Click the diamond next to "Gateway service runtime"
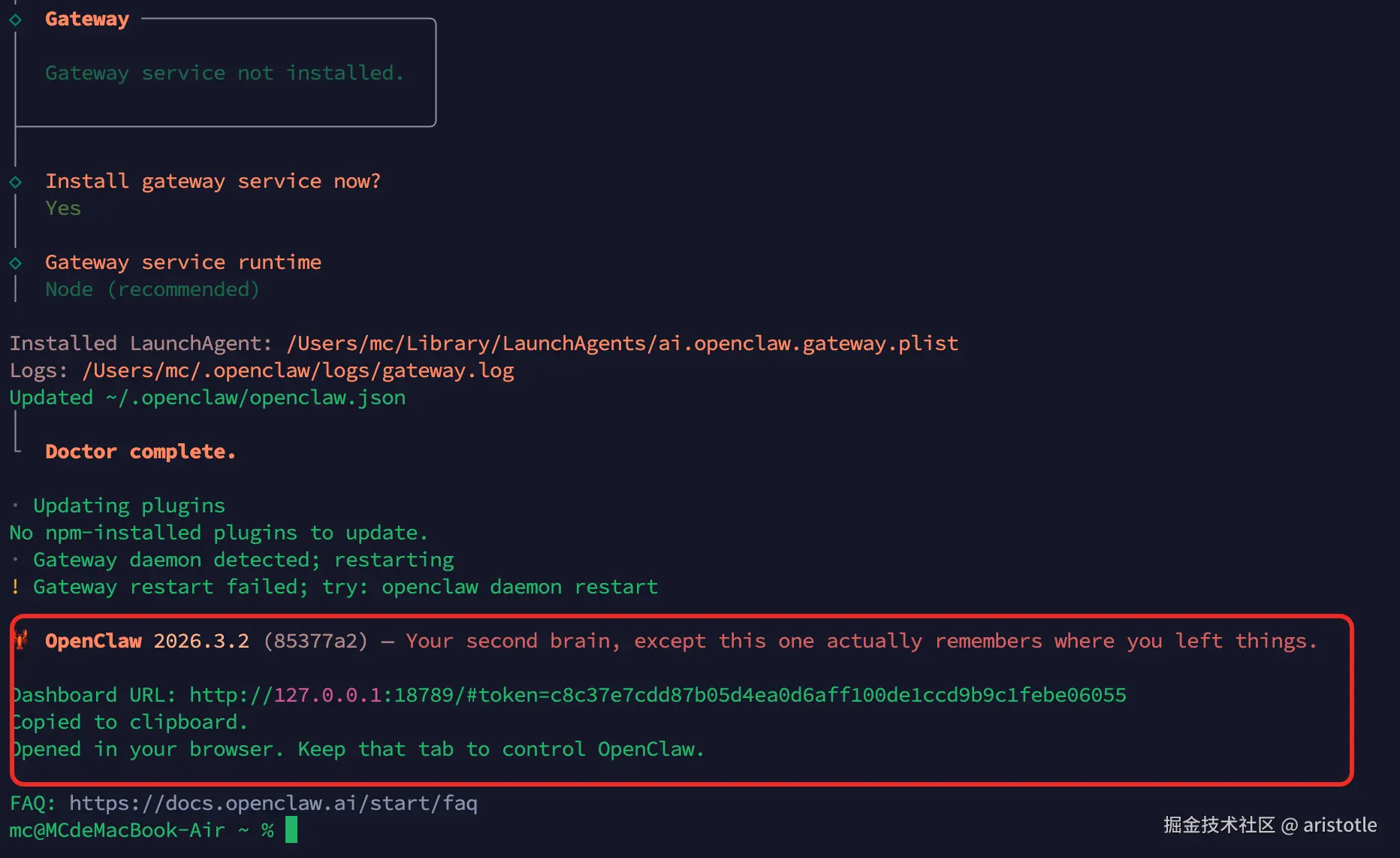This screenshot has height=858, width=1400. click(15, 263)
